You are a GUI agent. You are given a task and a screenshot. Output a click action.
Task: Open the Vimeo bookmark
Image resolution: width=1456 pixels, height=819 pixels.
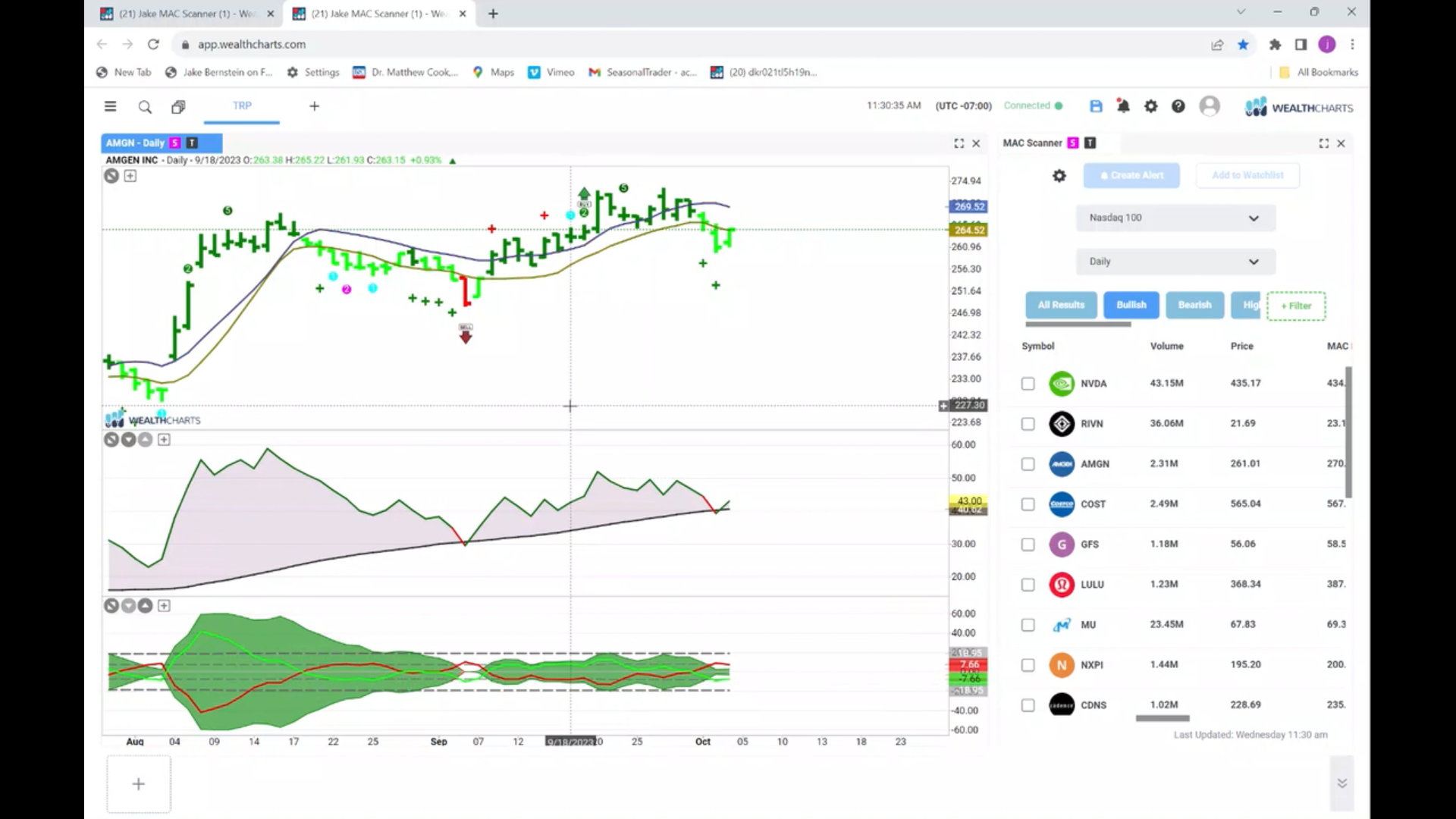(551, 72)
